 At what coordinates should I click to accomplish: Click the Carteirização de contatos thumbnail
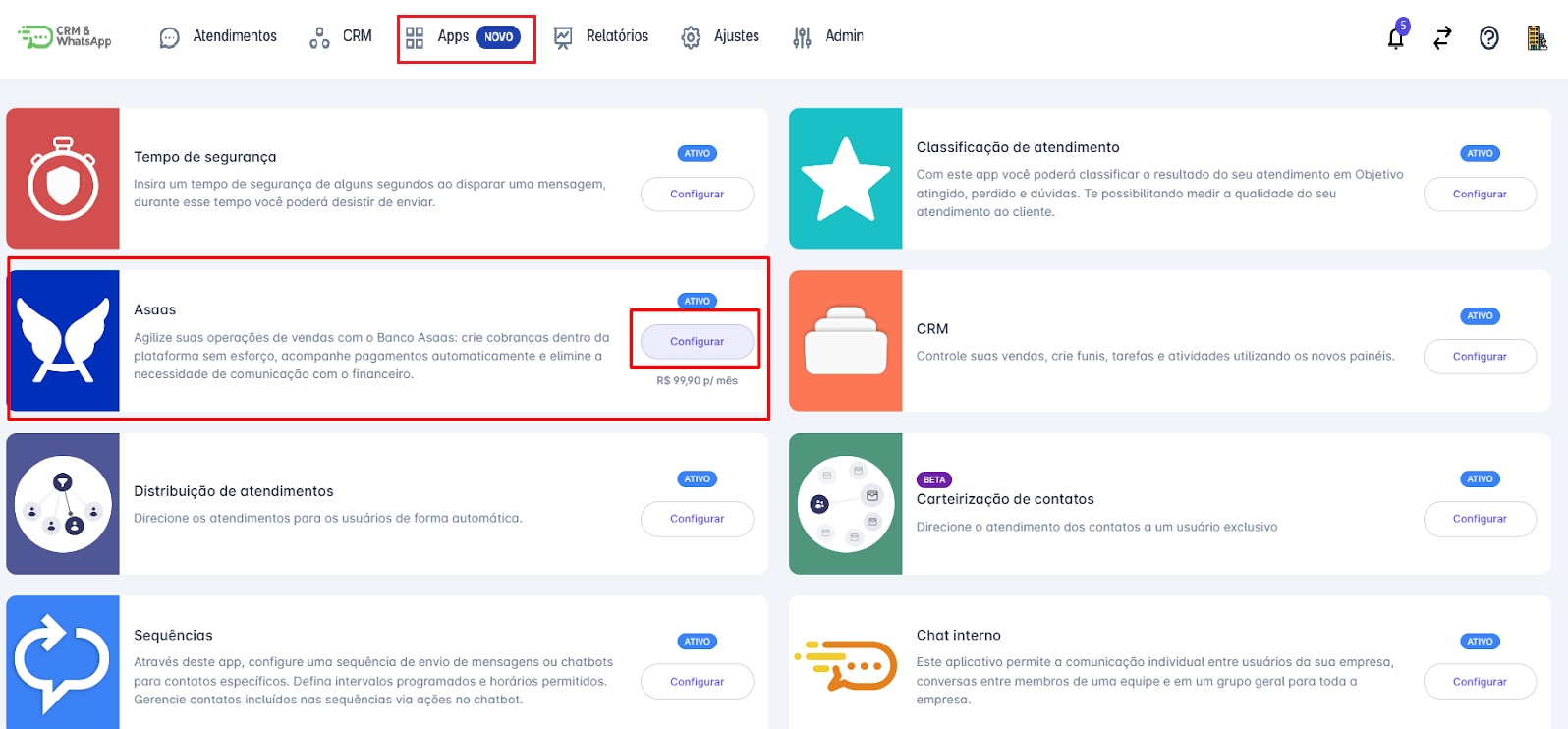(x=846, y=503)
